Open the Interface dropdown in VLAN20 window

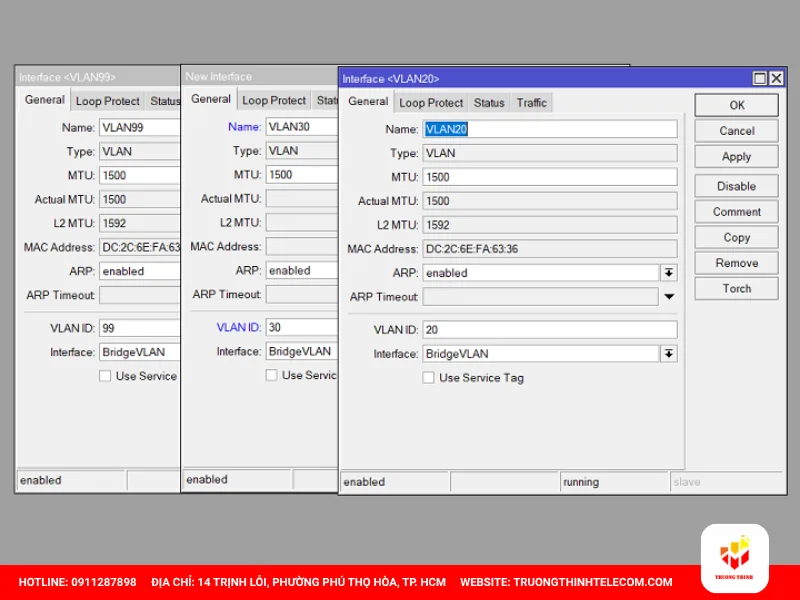(668, 354)
